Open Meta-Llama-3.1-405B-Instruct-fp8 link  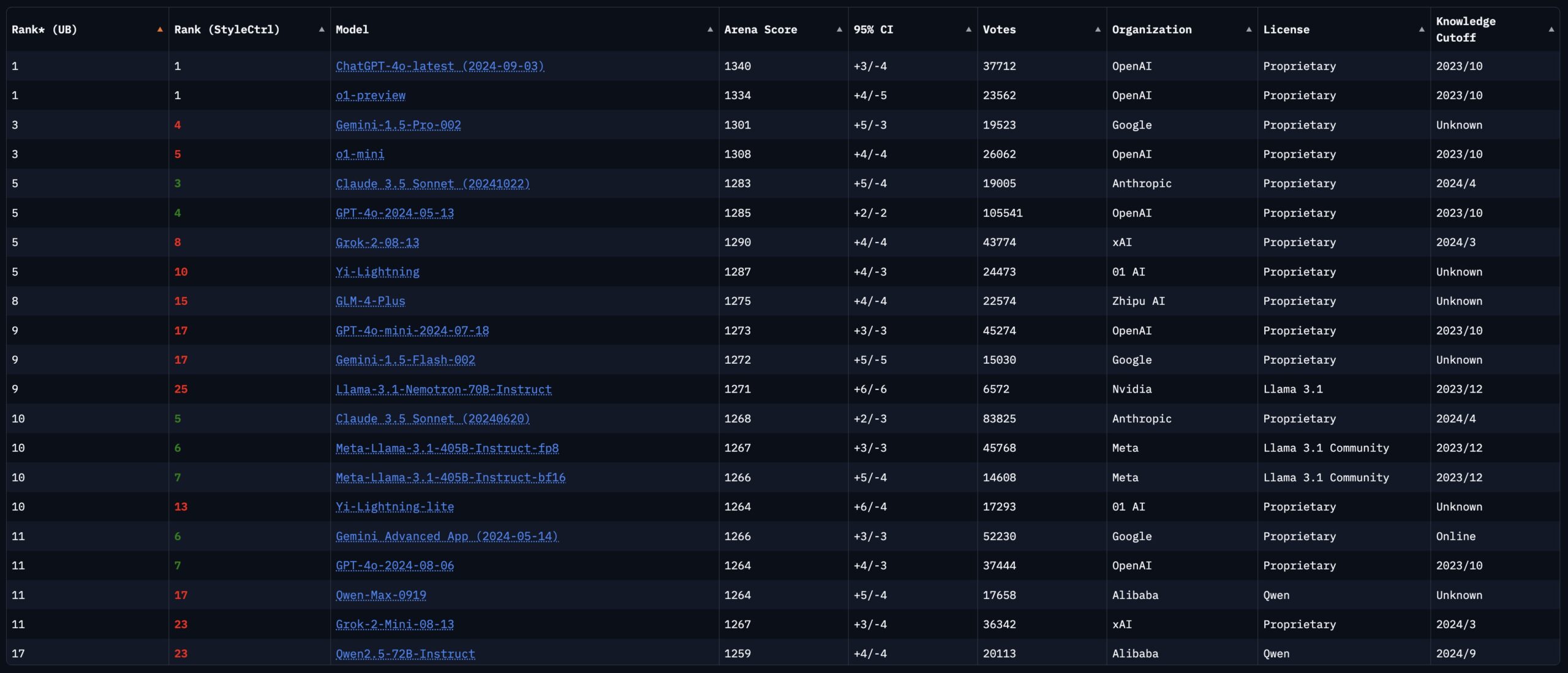click(x=447, y=448)
